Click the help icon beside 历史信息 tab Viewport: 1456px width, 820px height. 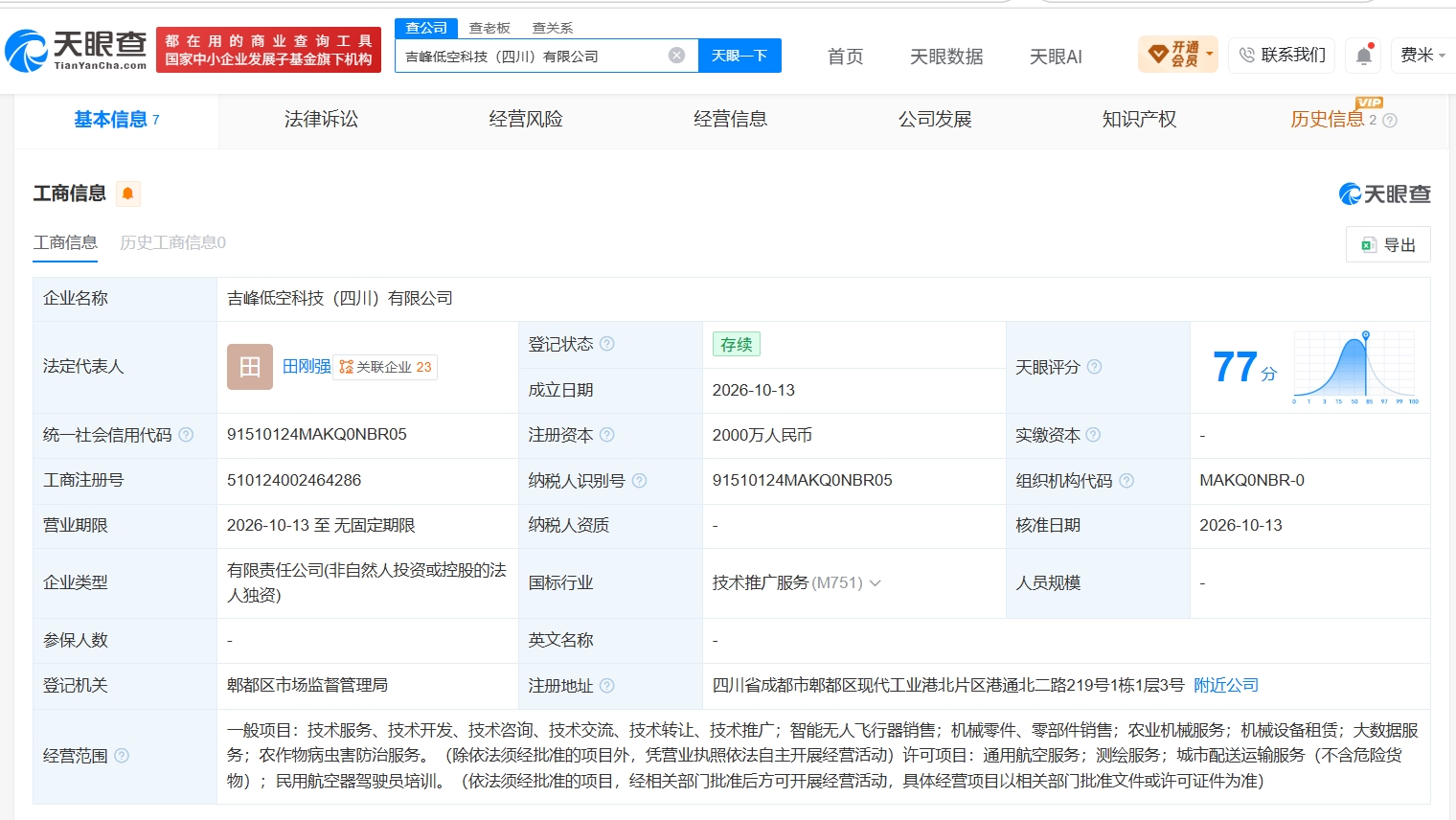click(1390, 121)
